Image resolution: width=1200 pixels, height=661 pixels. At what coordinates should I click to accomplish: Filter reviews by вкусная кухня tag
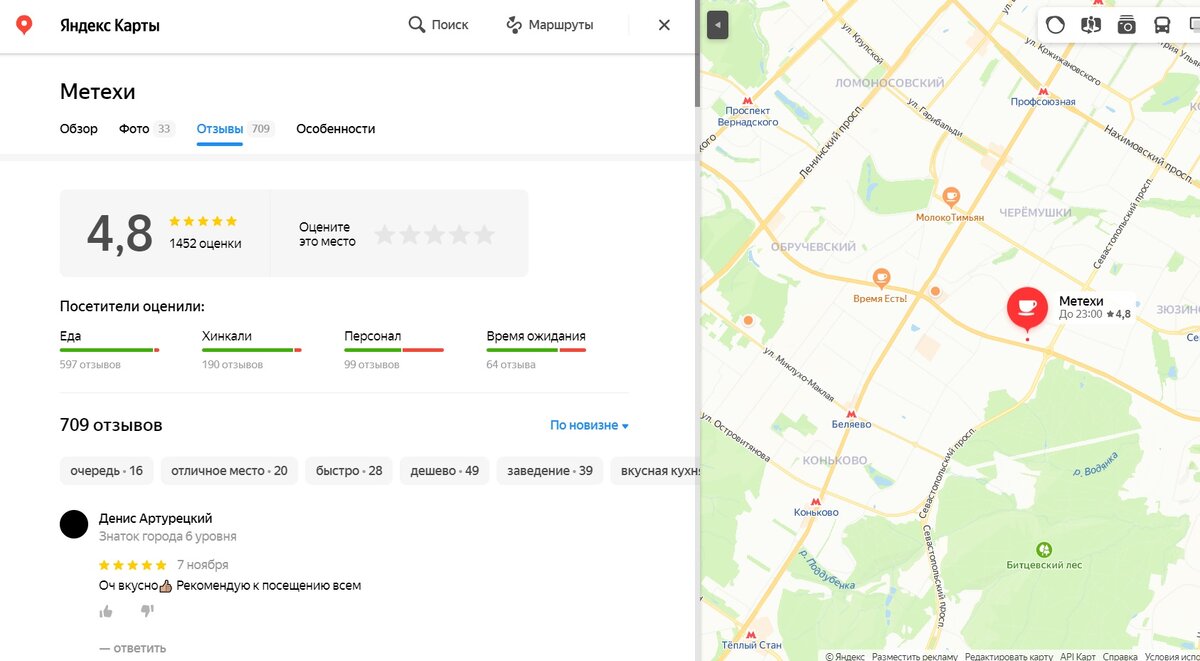point(655,471)
